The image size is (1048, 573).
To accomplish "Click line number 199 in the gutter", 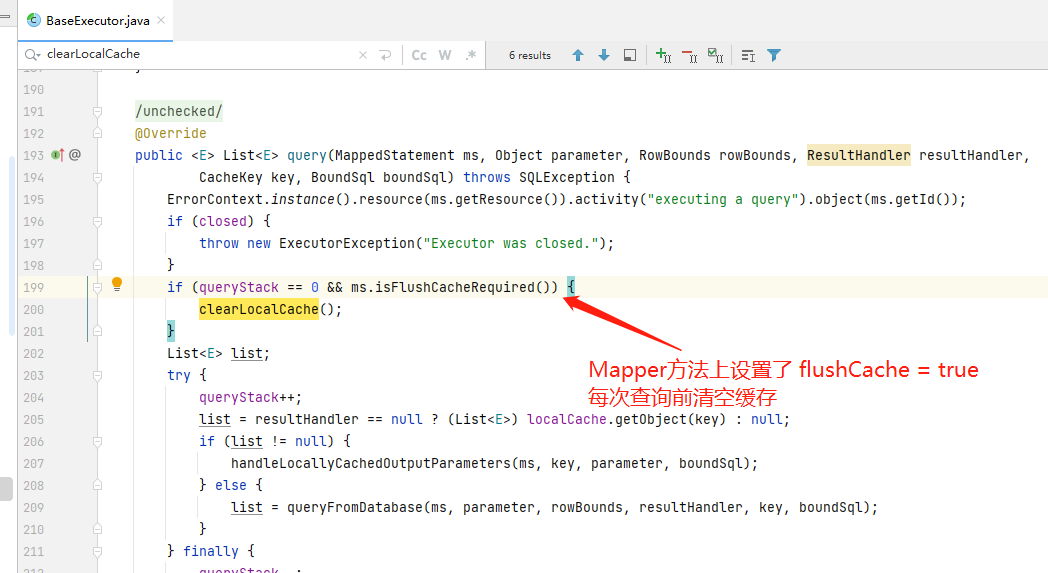I will (33, 288).
